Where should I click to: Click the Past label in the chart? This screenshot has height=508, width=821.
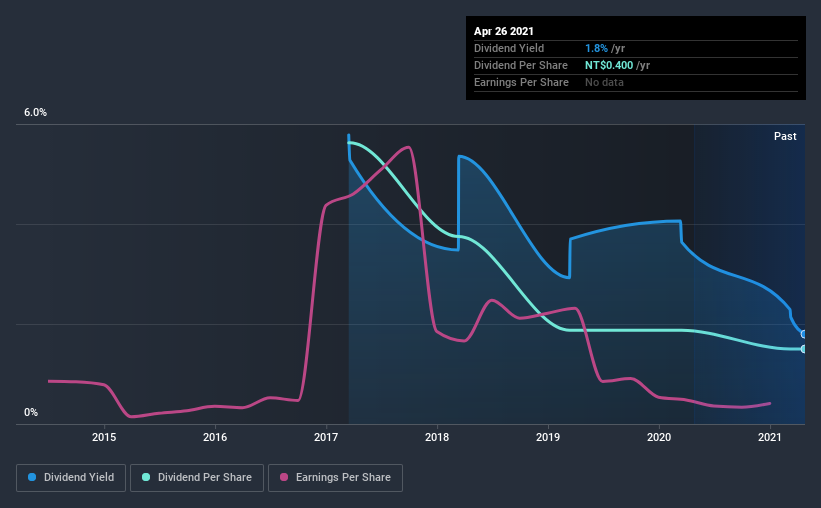785,136
